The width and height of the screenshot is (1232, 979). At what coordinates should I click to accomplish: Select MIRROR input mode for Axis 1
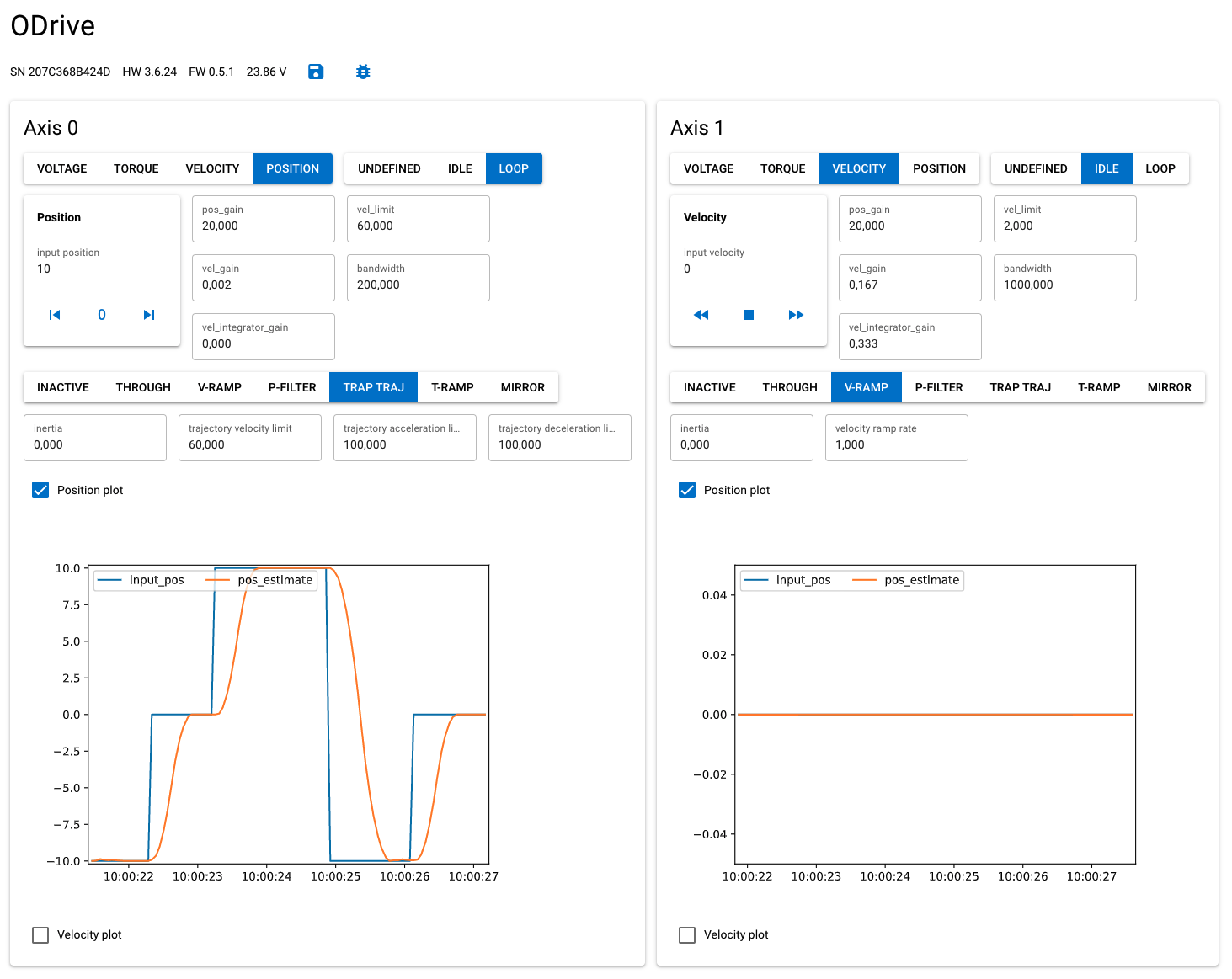click(x=1170, y=387)
